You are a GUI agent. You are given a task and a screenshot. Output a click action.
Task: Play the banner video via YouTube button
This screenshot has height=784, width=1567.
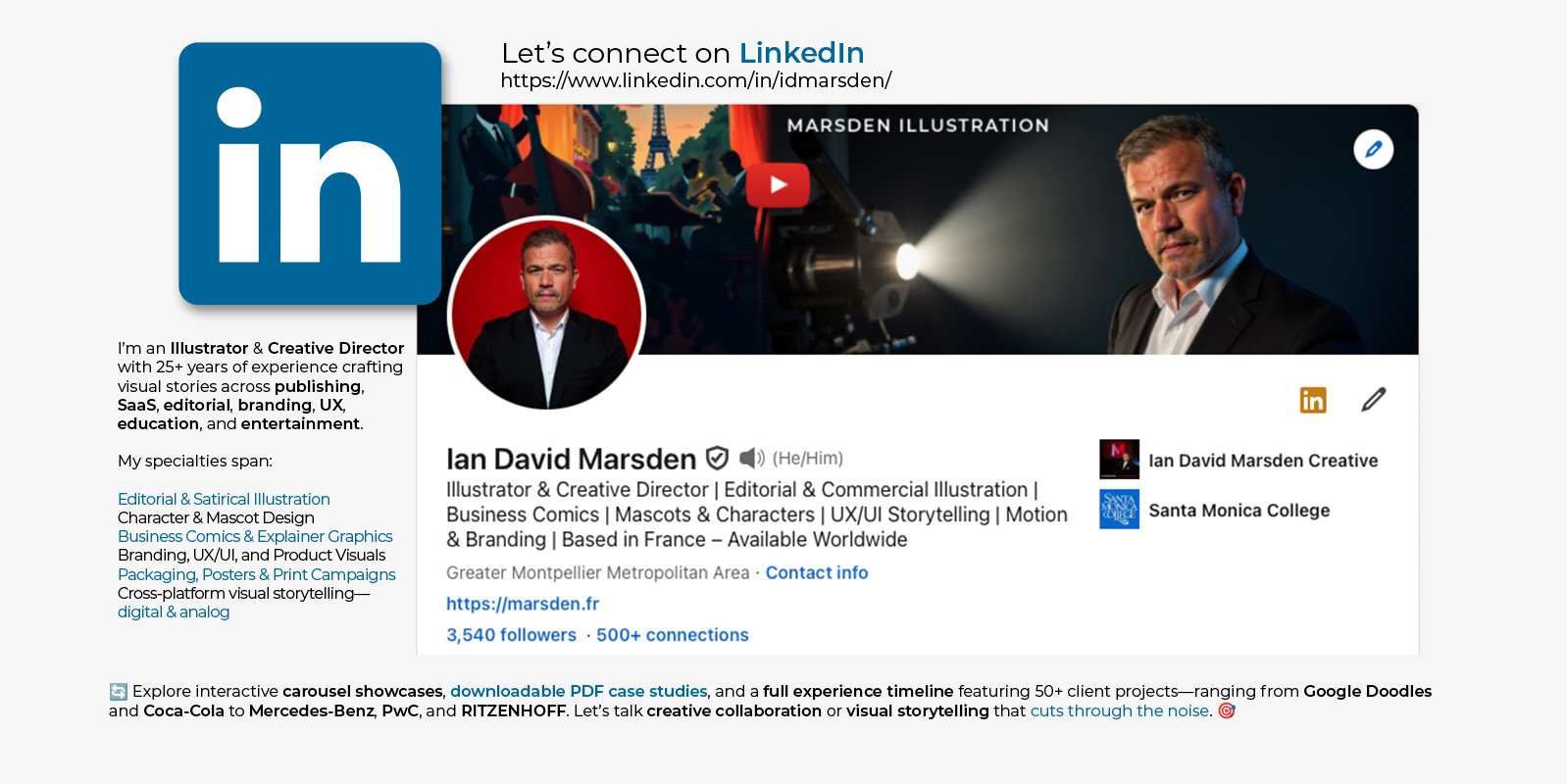[778, 184]
